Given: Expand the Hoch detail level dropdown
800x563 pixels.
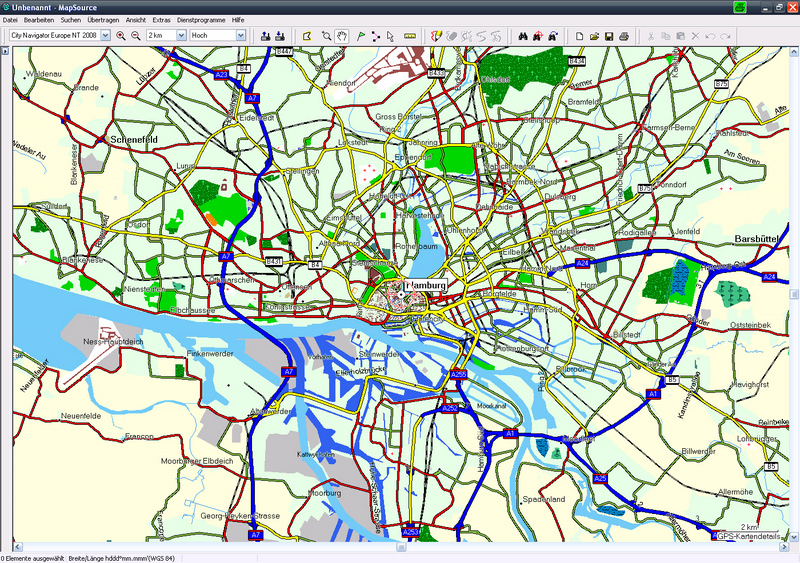Looking at the screenshot, I should (x=241, y=35).
